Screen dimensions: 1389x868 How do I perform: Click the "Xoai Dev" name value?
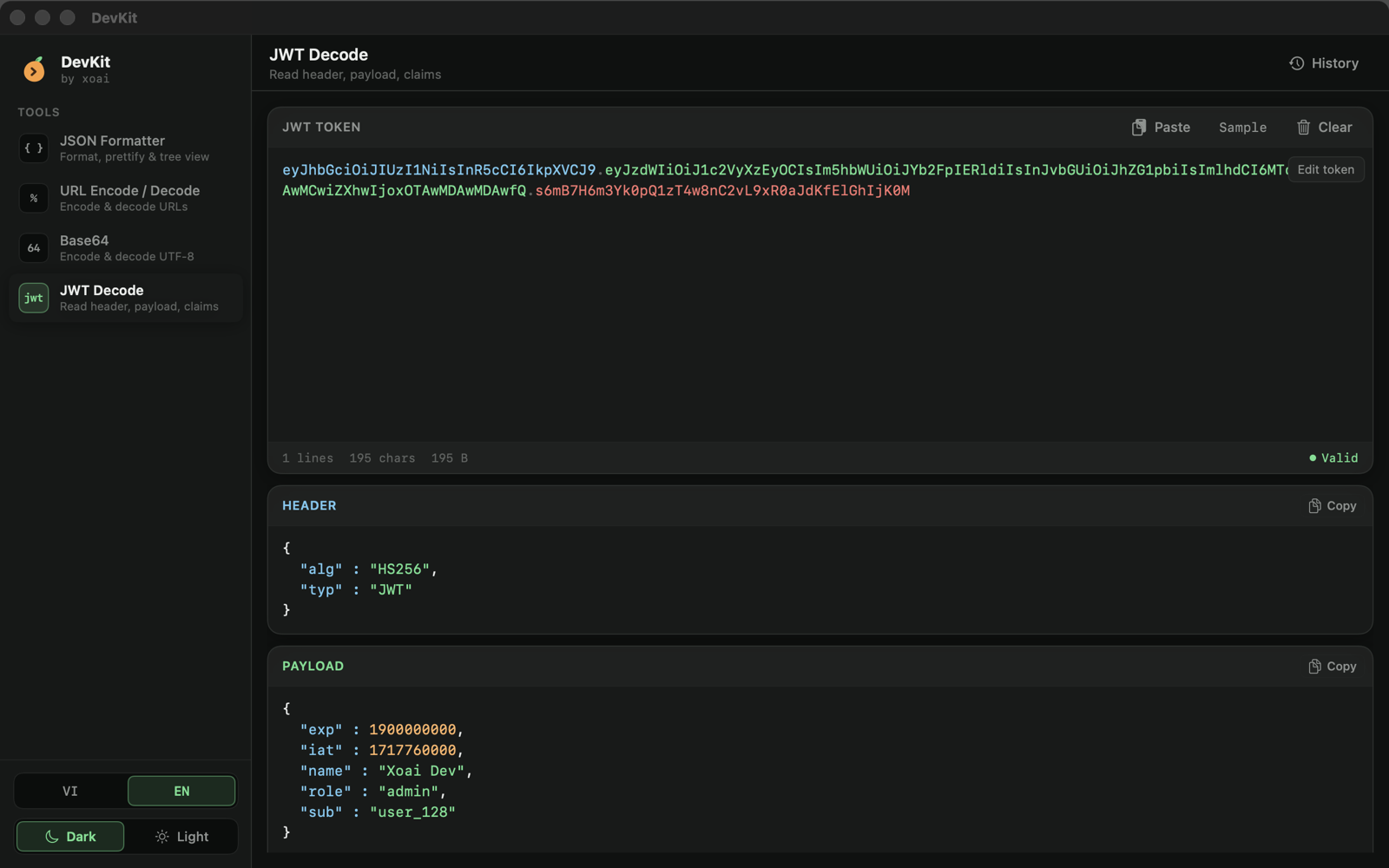point(422,771)
